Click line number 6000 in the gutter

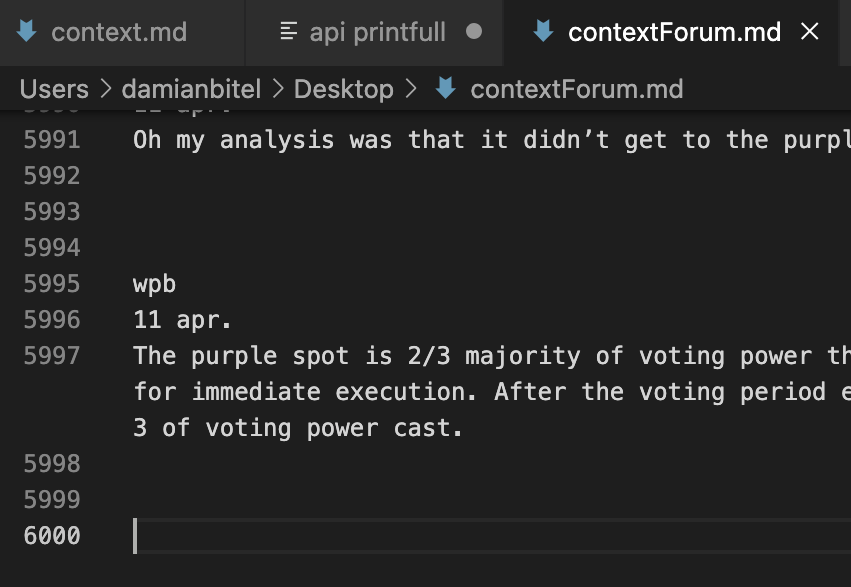[x=52, y=536]
